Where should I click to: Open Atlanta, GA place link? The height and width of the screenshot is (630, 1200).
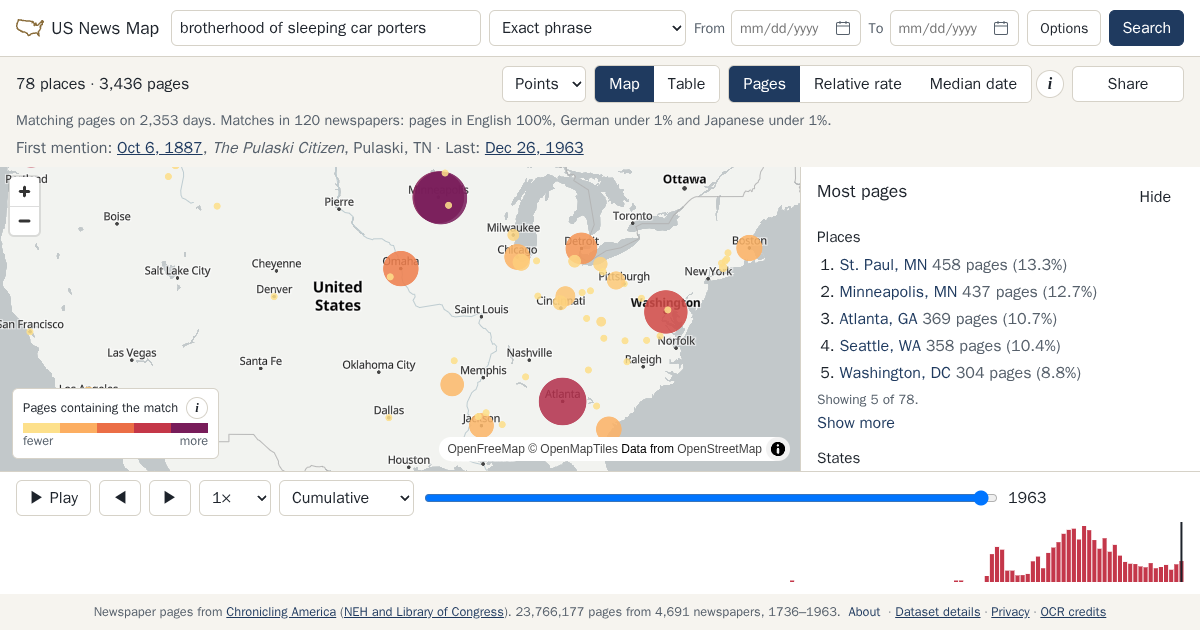point(878,319)
